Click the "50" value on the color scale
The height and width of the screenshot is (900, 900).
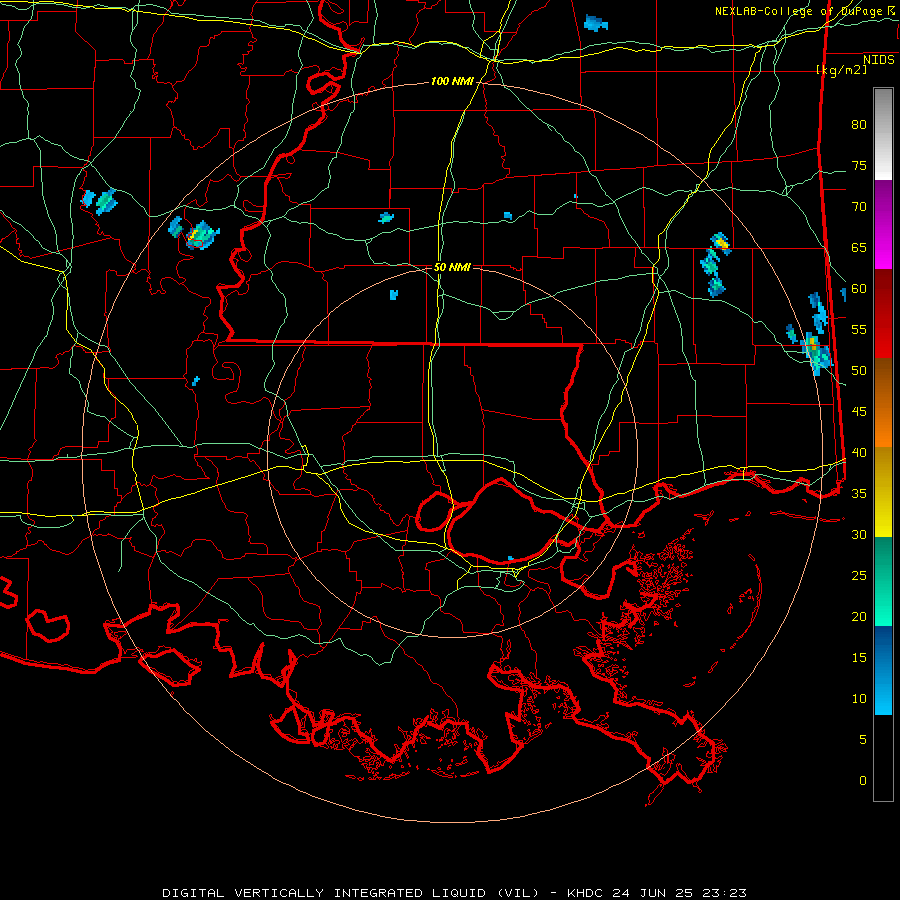click(859, 371)
